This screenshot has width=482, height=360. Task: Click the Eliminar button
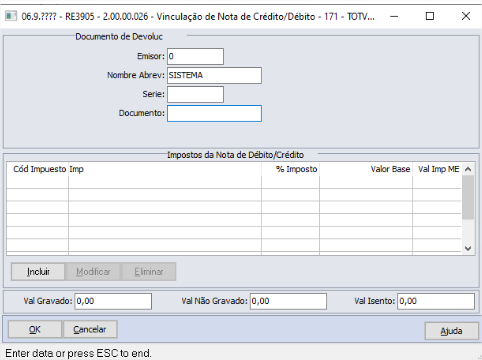[x=149, y=272]
